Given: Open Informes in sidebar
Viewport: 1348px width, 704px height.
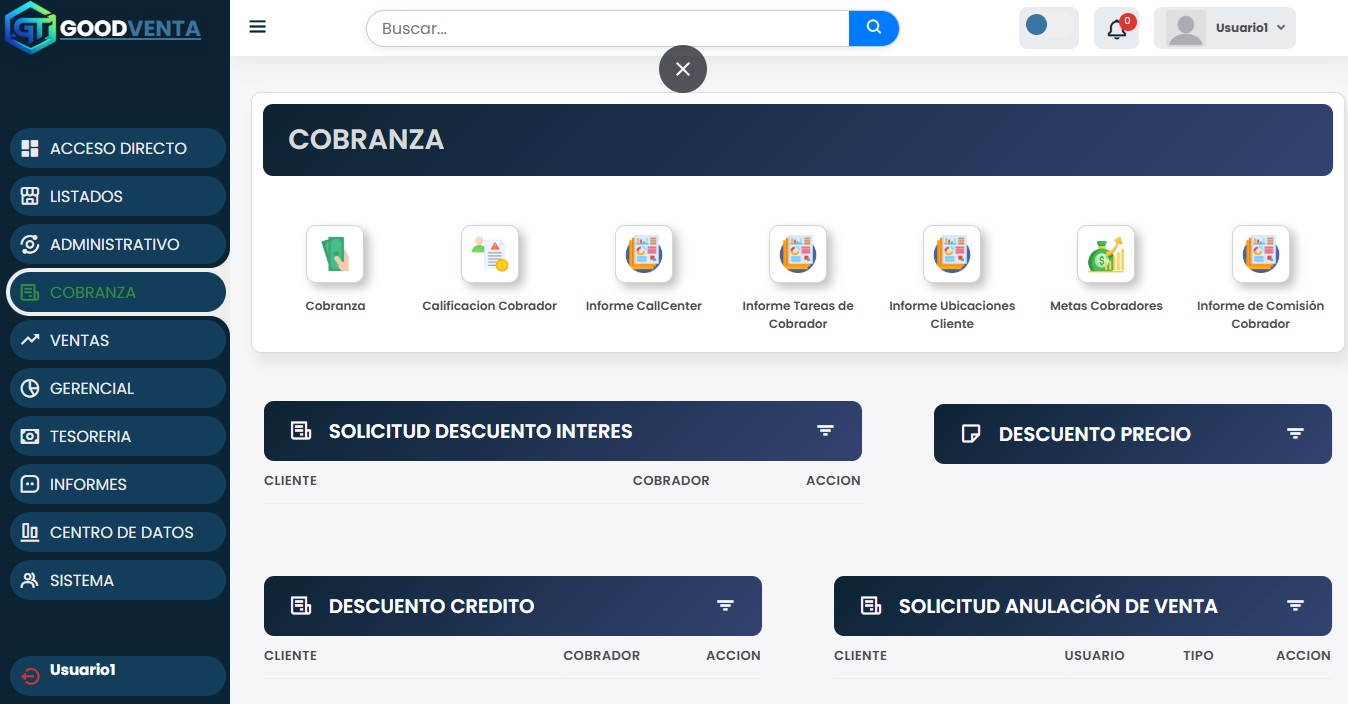Looking at the screenshot, I should pyautogui.click(x=118, y=484).
